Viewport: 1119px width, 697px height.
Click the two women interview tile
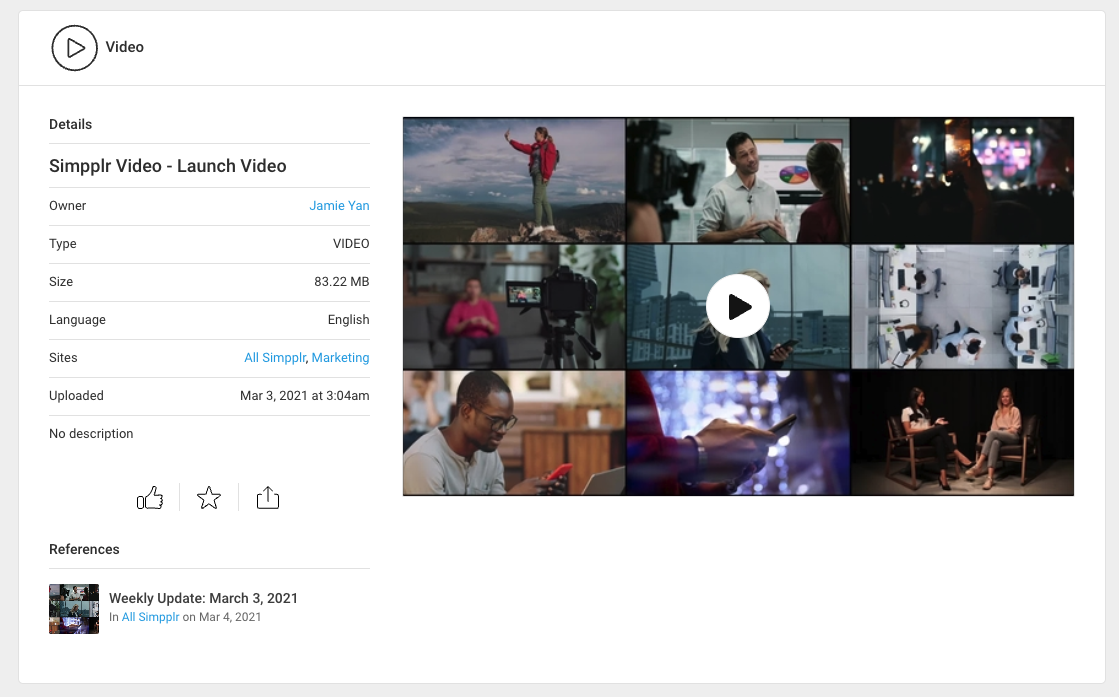coord(962,433)
